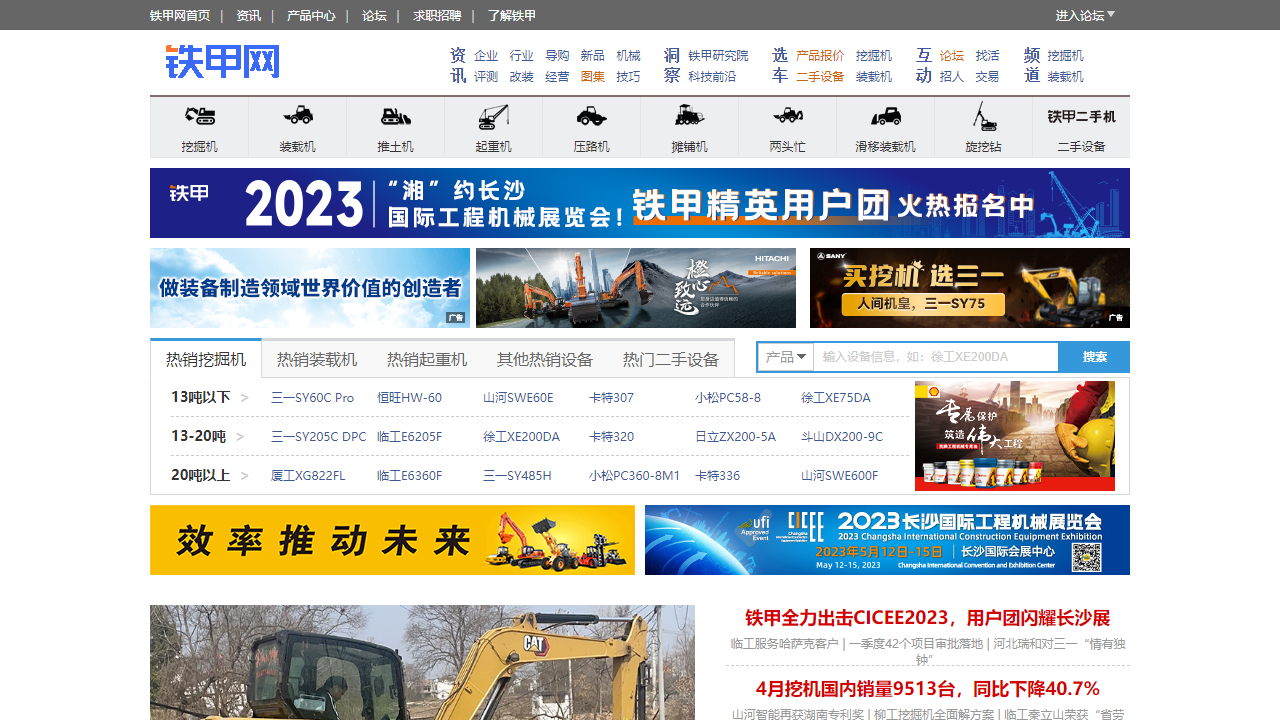Open the 三一SY485H link
Screen dimensions: 1280x720
pyautogui.click(x=517, y=476)
